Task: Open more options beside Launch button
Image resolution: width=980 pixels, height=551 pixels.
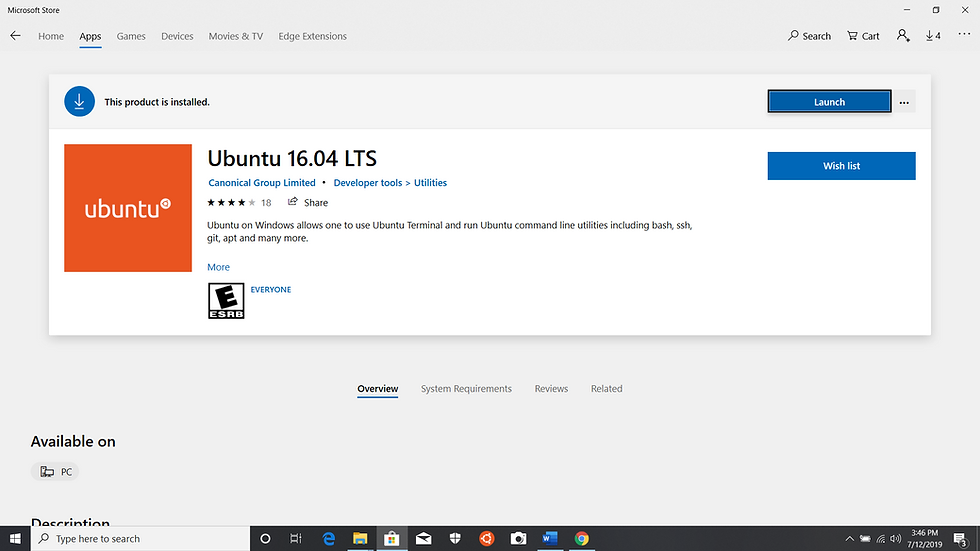Action: coord(904,102)
